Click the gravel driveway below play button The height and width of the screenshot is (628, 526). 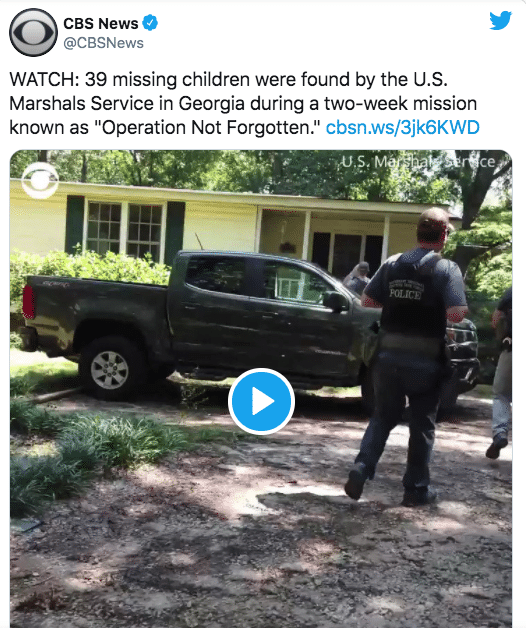pos(260,521)
